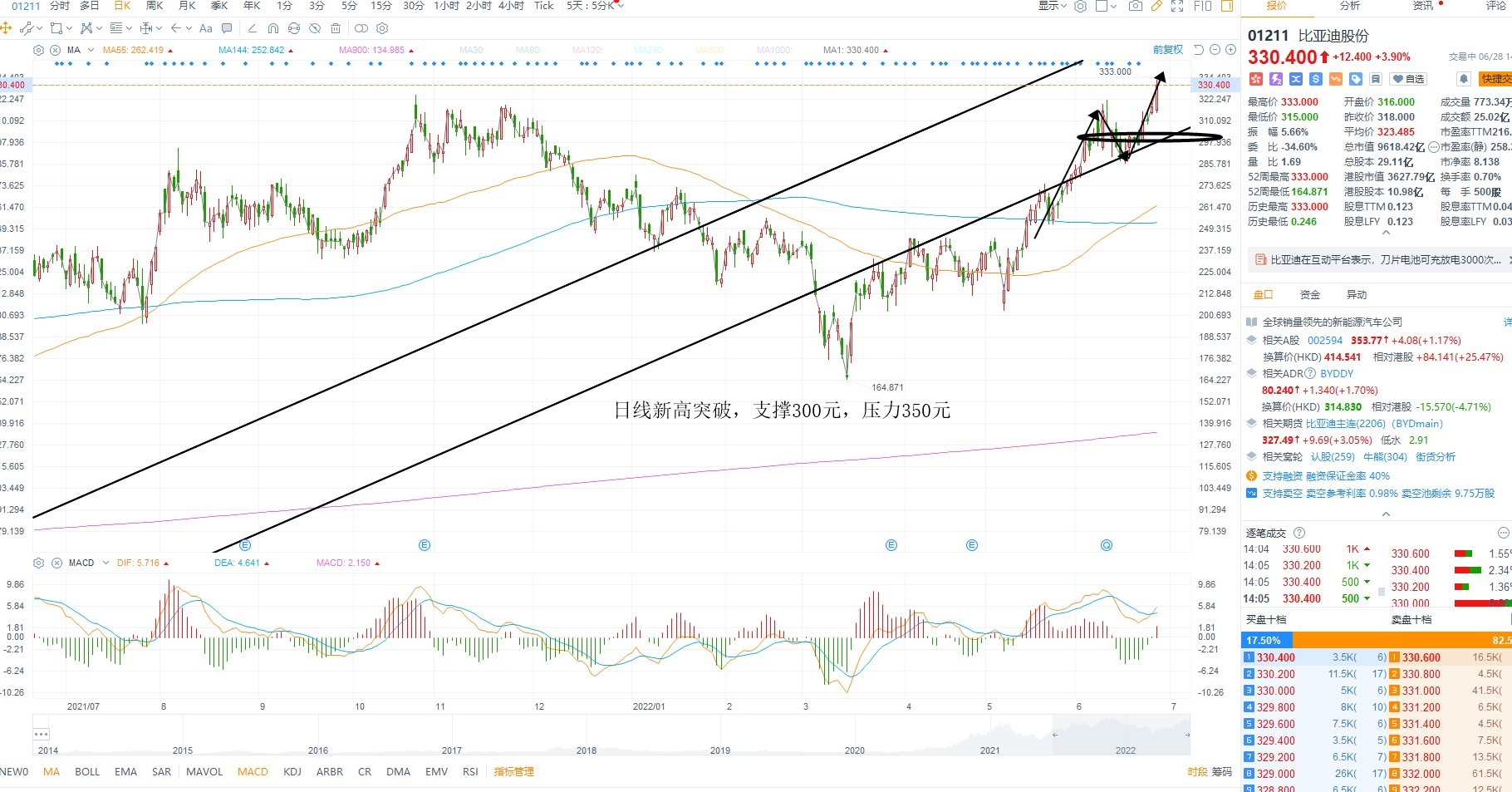Enable the magnet snap tool
Screen dimensions: 1512x792
coord(272,28)
